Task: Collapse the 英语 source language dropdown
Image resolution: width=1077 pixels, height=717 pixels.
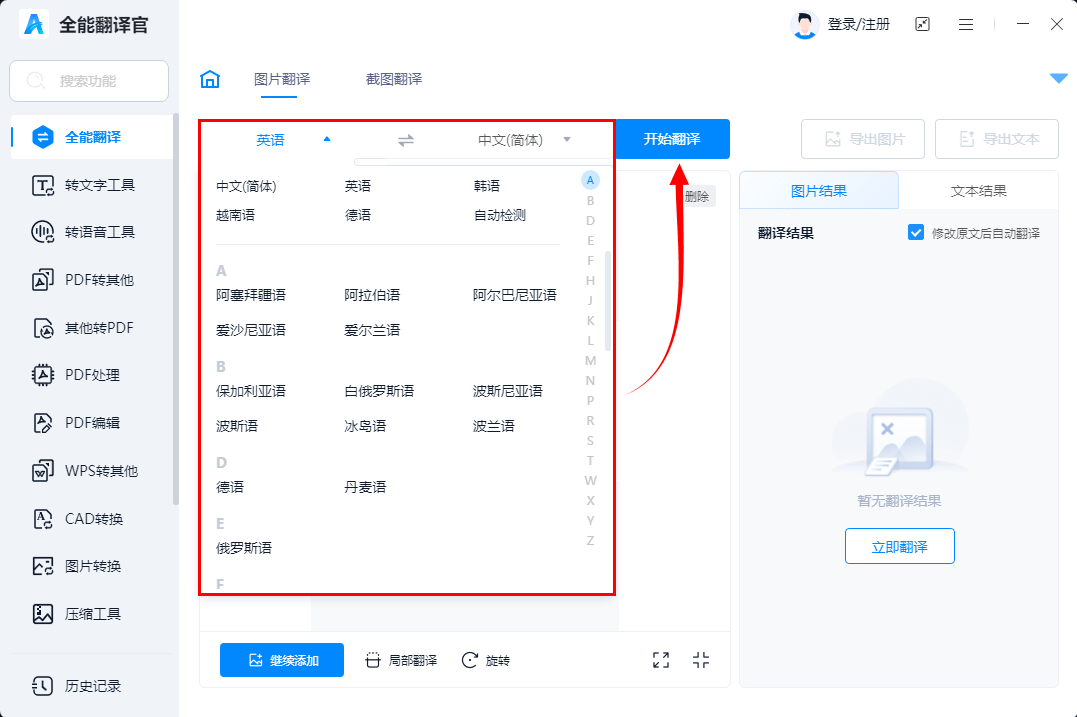Action: tap(326, 140)
